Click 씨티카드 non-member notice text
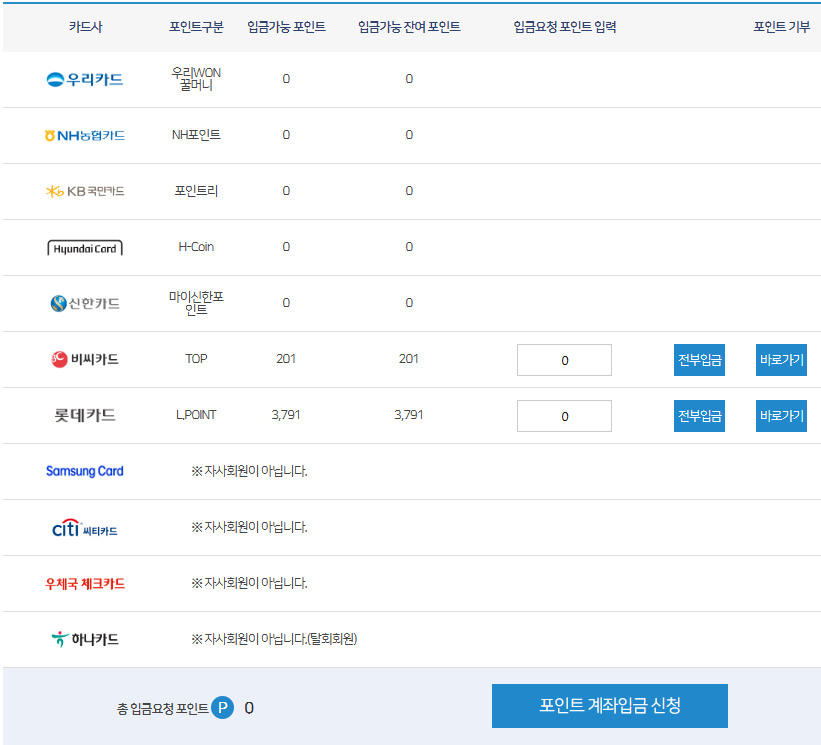Viewport: 821px width, 745px height. tap(249, 527)
